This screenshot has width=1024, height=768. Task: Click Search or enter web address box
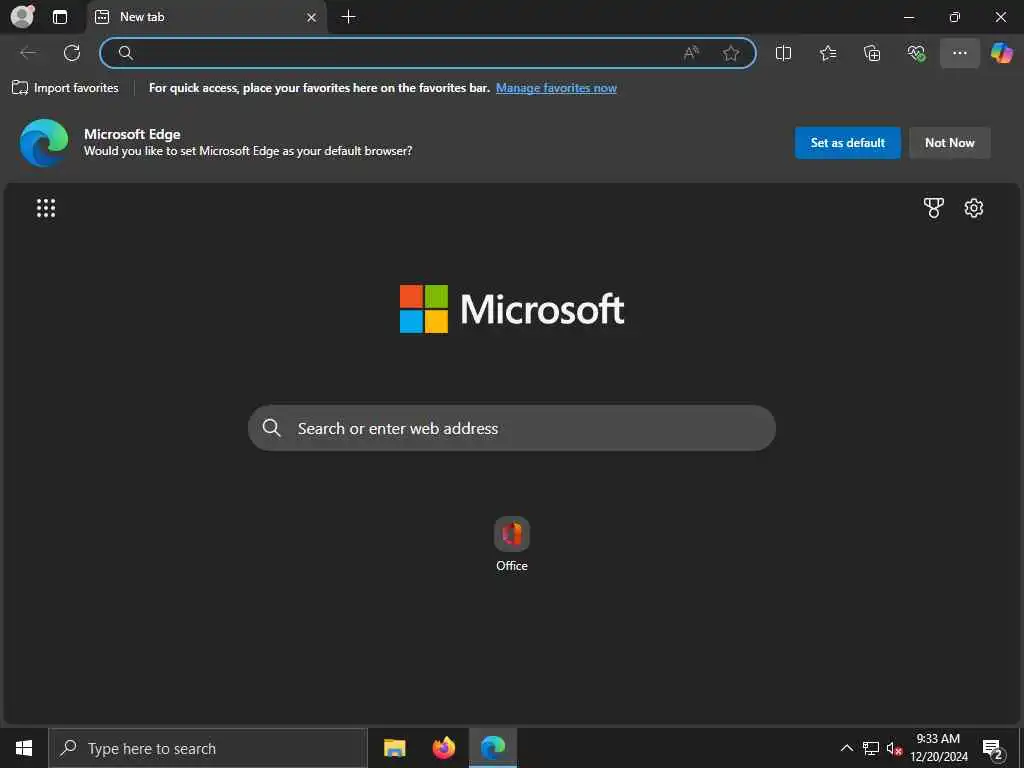click(512, 428)
